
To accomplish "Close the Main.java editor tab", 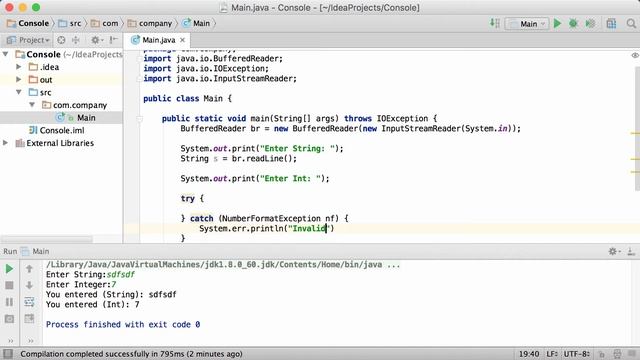I will pyautogui.click(x=182, y=40).
